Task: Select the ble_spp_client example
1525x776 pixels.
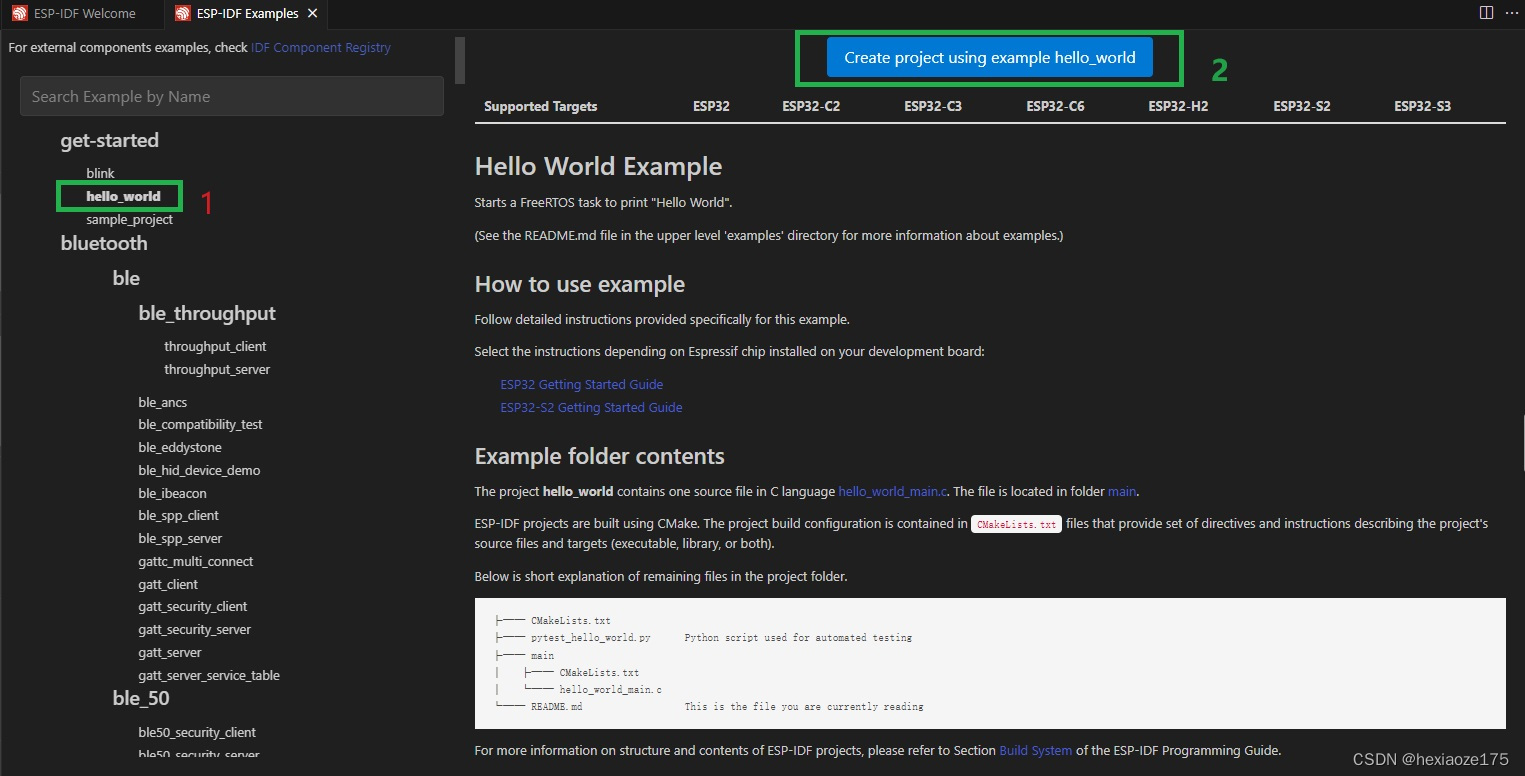Action: point(178,515)
